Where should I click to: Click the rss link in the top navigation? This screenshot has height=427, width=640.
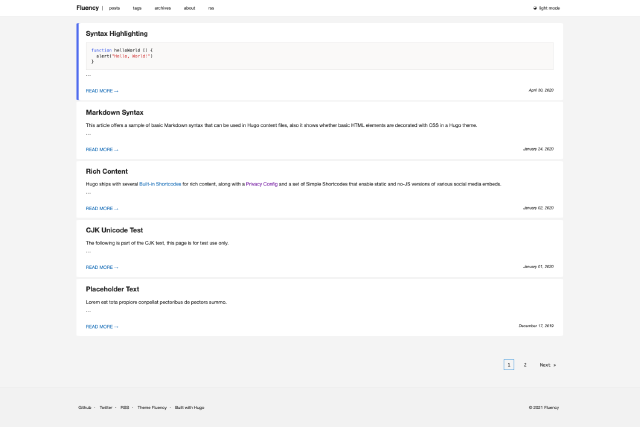pos(211,7)
